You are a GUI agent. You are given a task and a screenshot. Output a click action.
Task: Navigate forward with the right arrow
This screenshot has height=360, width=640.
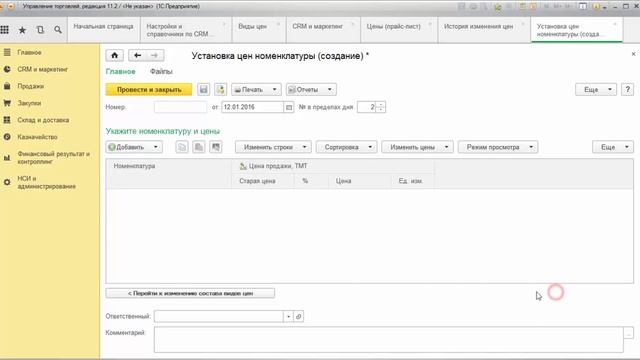click(155, 55)
